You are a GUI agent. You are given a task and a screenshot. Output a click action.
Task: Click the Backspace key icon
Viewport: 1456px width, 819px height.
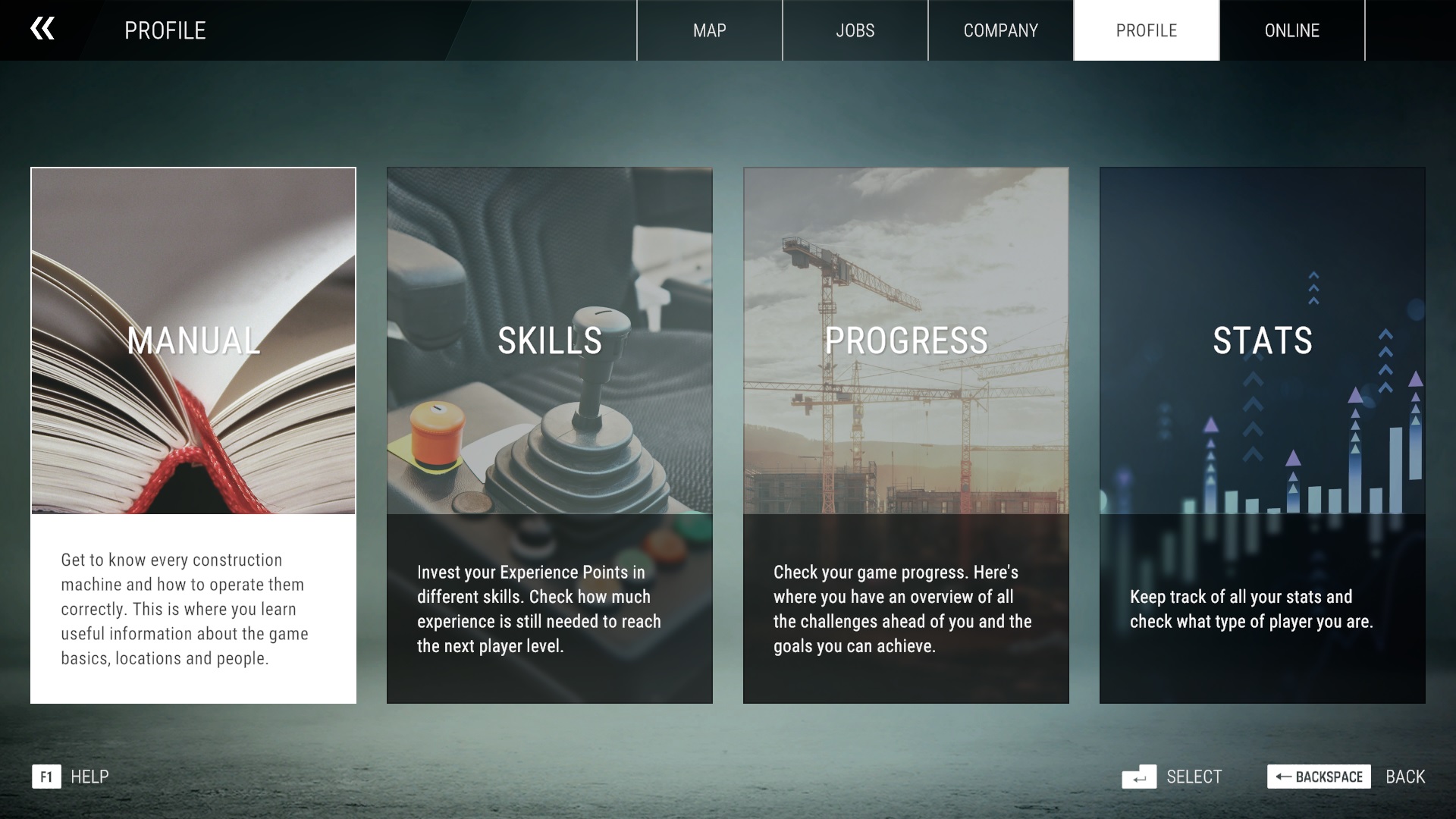click(1319, 777)
